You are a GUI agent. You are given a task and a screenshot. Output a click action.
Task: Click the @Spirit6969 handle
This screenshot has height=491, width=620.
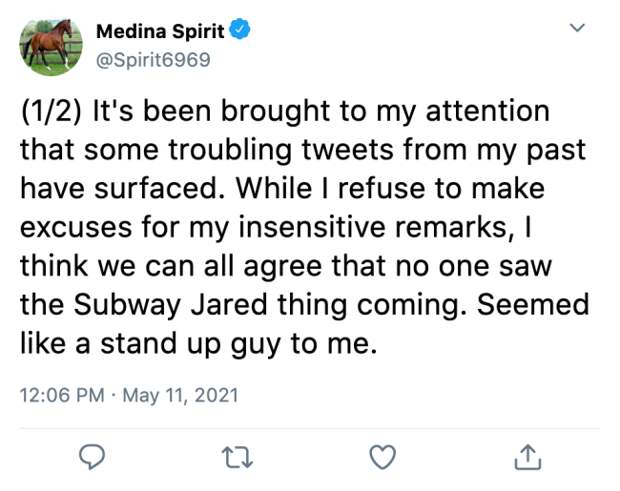(153, 58)
